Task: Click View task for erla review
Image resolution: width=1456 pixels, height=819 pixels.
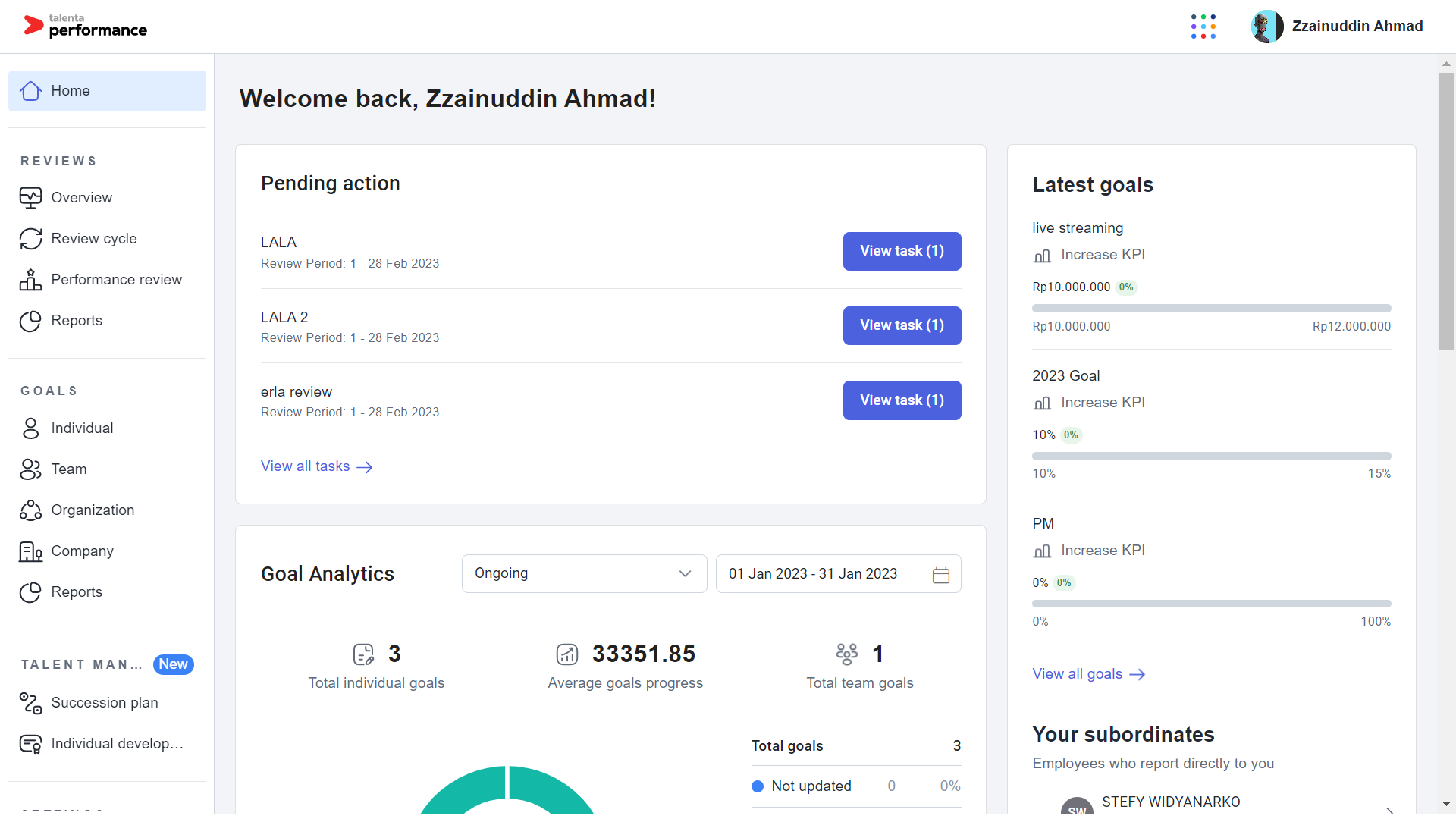Action: point(902,400)
